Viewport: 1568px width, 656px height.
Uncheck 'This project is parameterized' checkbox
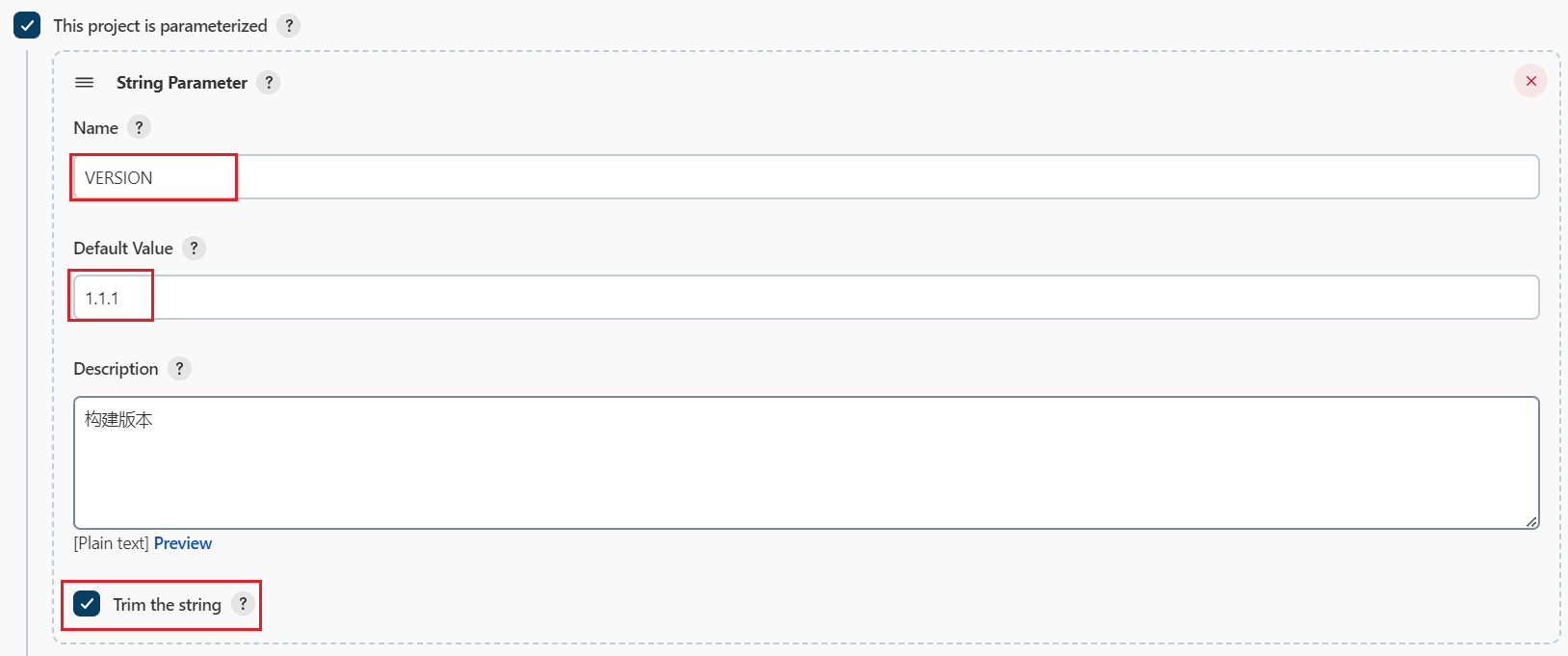tap(27, 26)
